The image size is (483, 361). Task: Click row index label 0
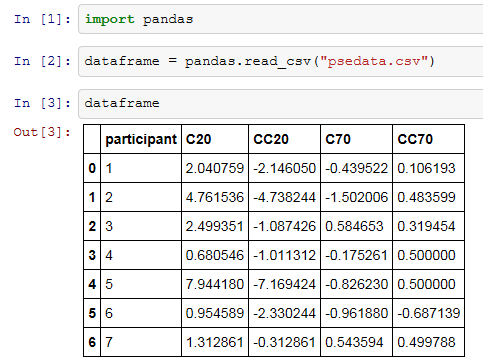click(92, 168)
